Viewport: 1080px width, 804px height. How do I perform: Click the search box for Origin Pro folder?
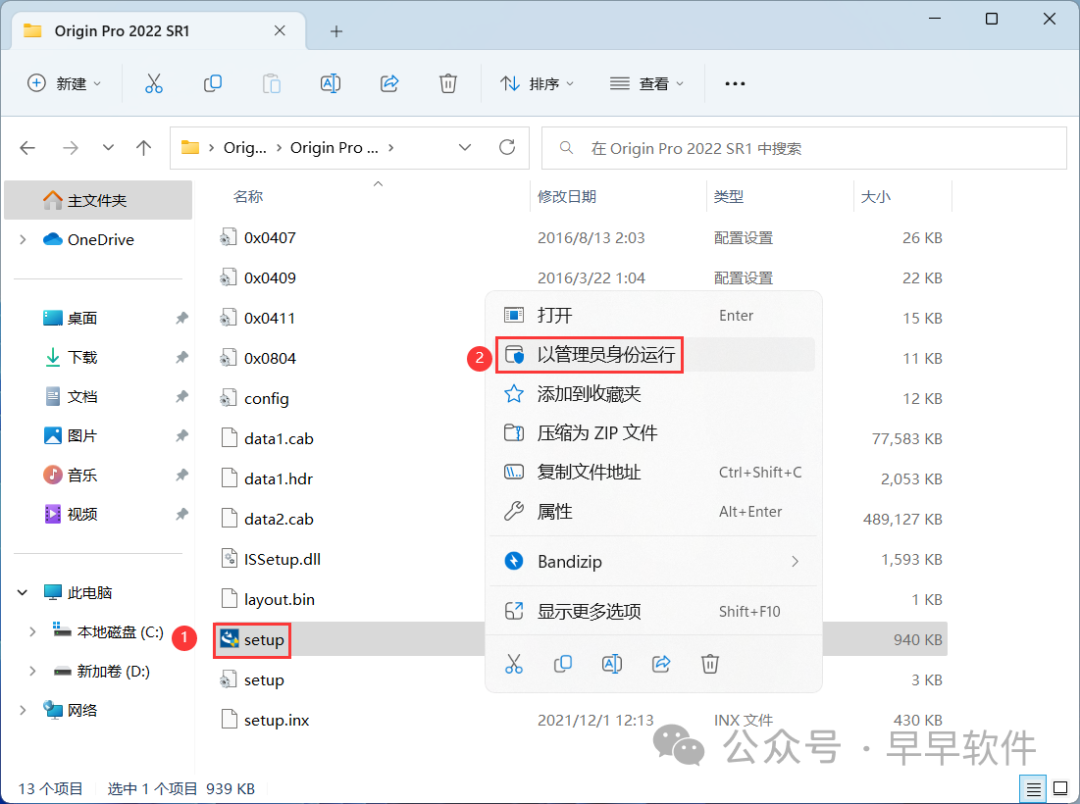coord(803,148)
